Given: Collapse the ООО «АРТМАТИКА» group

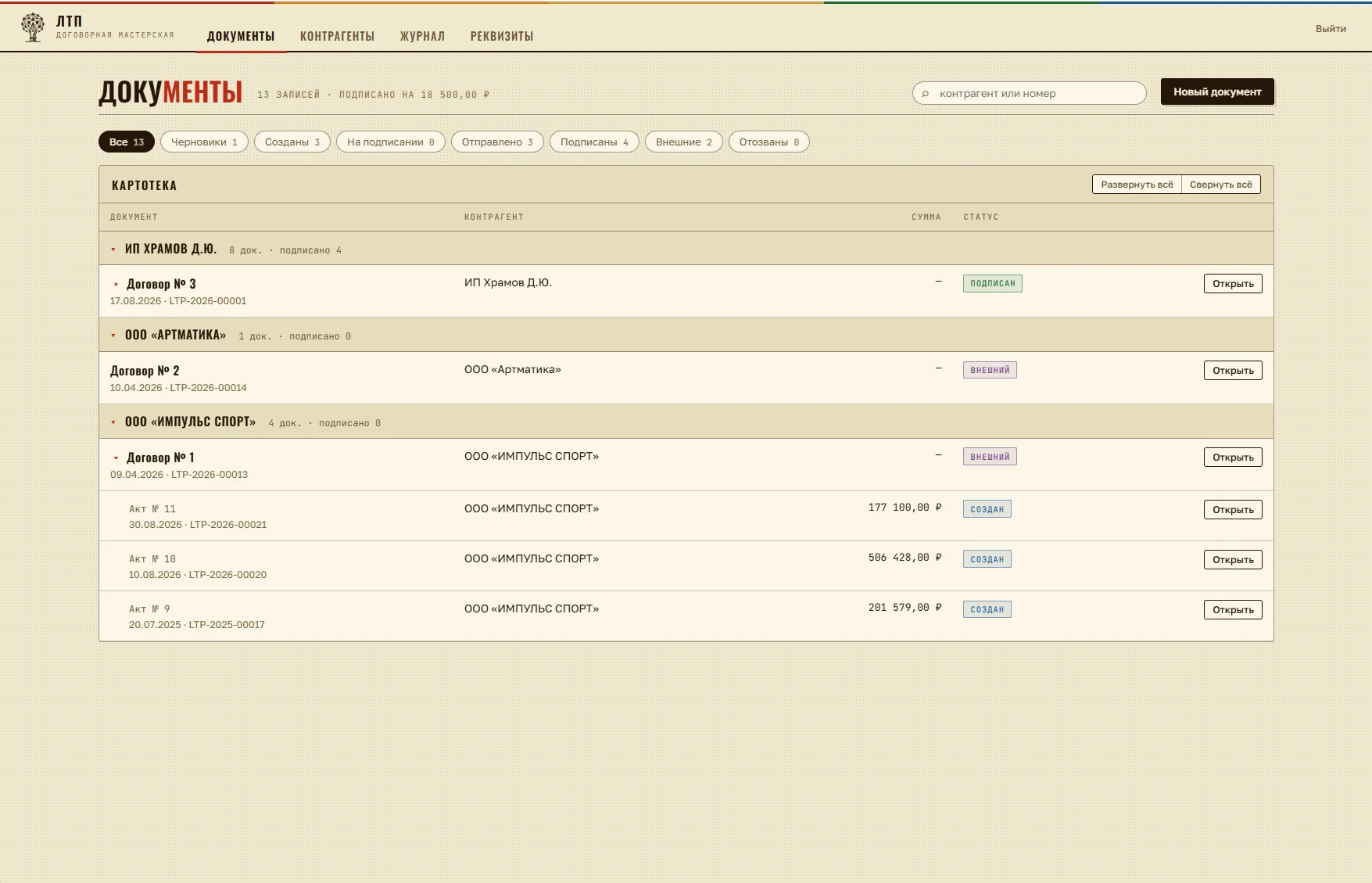Looking at the screenshot, I should pyautogui.click(x=113, y=336).
